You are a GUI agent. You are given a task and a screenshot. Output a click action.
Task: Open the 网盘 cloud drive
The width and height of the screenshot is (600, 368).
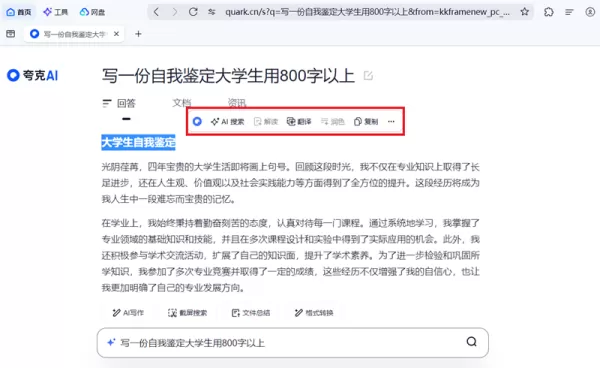92,12
